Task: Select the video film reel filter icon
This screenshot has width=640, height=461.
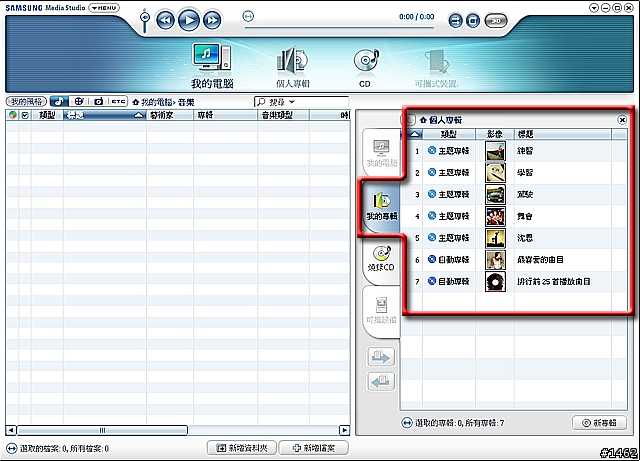Action: click(78, 101)
